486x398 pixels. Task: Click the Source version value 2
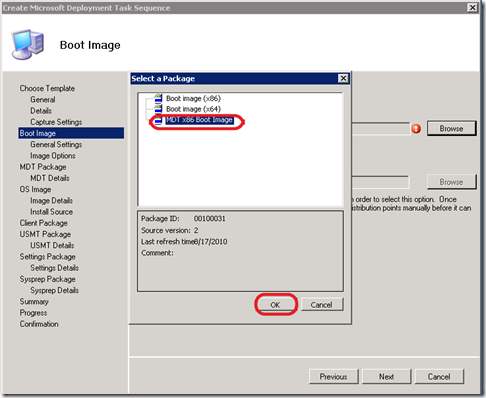point(196,230)
